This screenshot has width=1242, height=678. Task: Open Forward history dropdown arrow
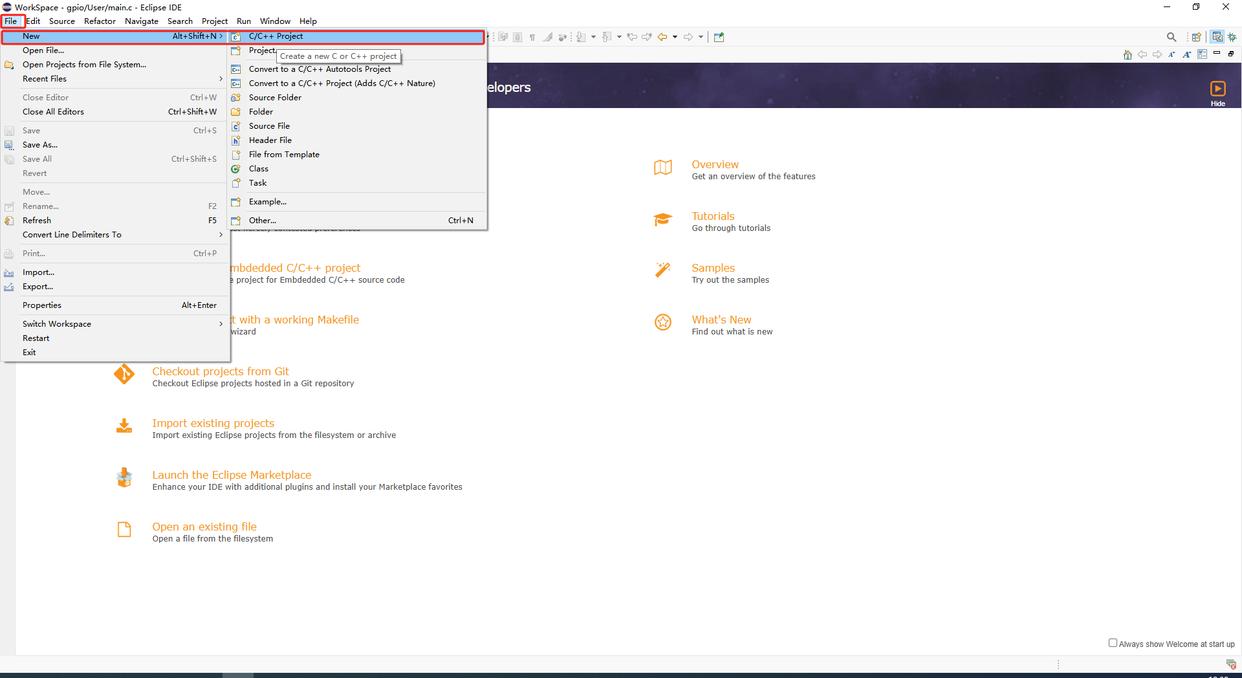click(x=701, y=37)
